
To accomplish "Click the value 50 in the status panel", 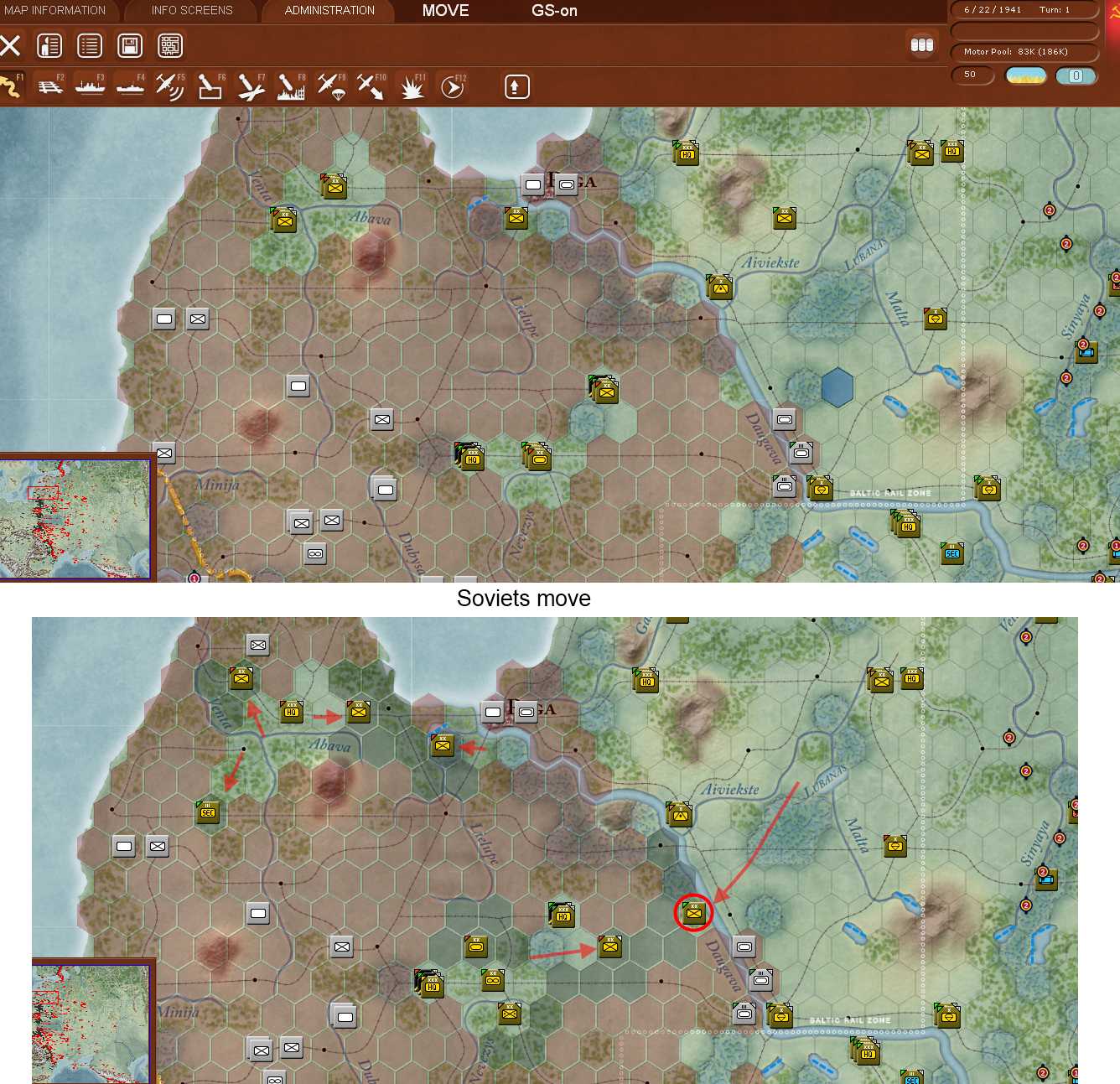I will tap(971, 75).
